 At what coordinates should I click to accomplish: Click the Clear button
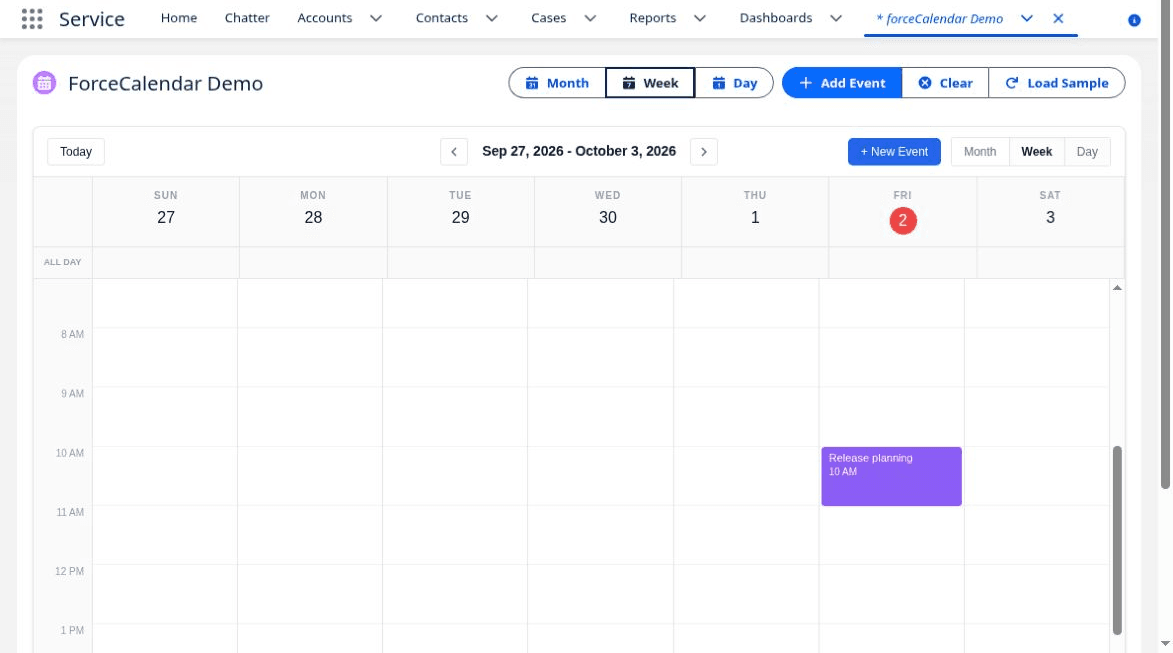click(x=946, y=83)
